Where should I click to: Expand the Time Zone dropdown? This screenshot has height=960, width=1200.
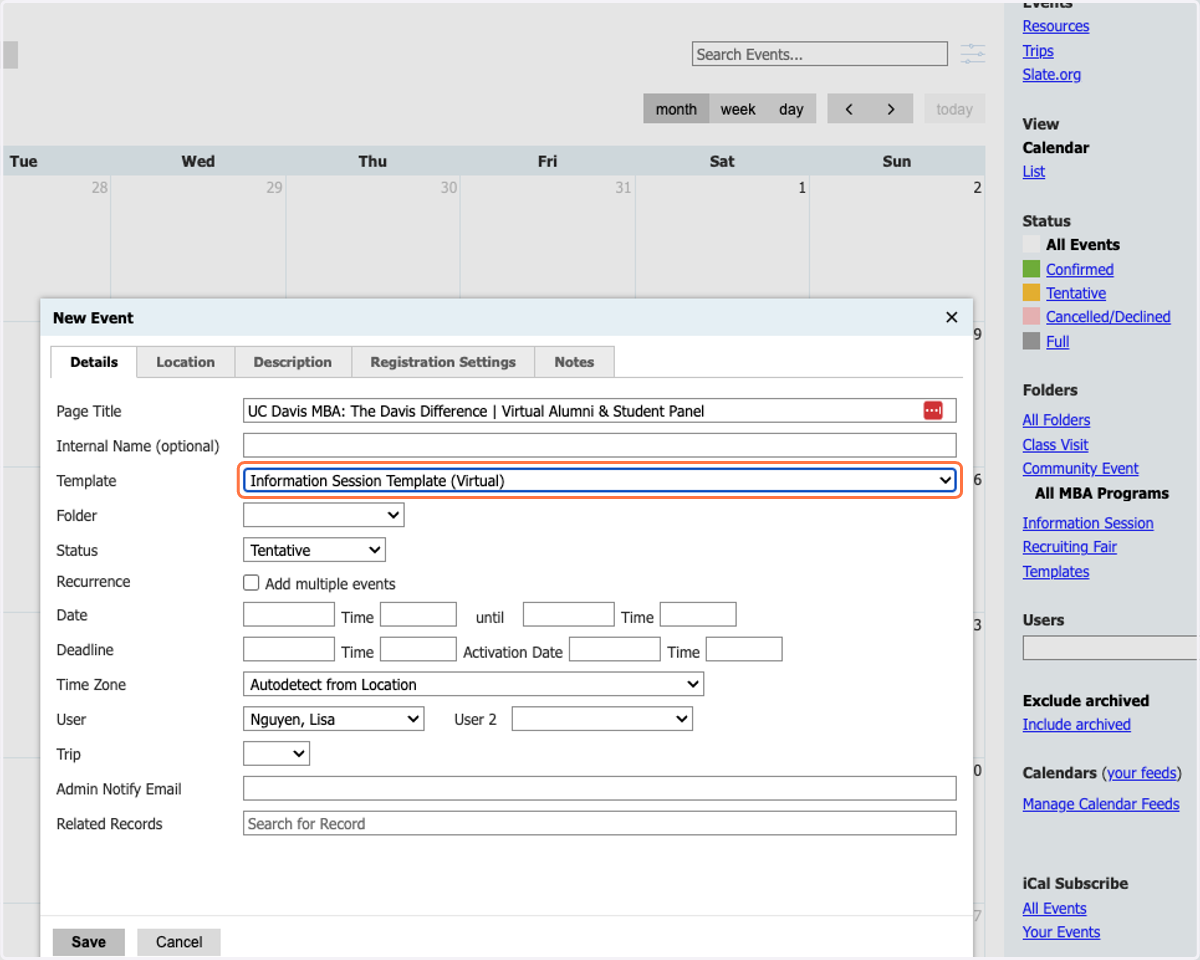point(473,685)
